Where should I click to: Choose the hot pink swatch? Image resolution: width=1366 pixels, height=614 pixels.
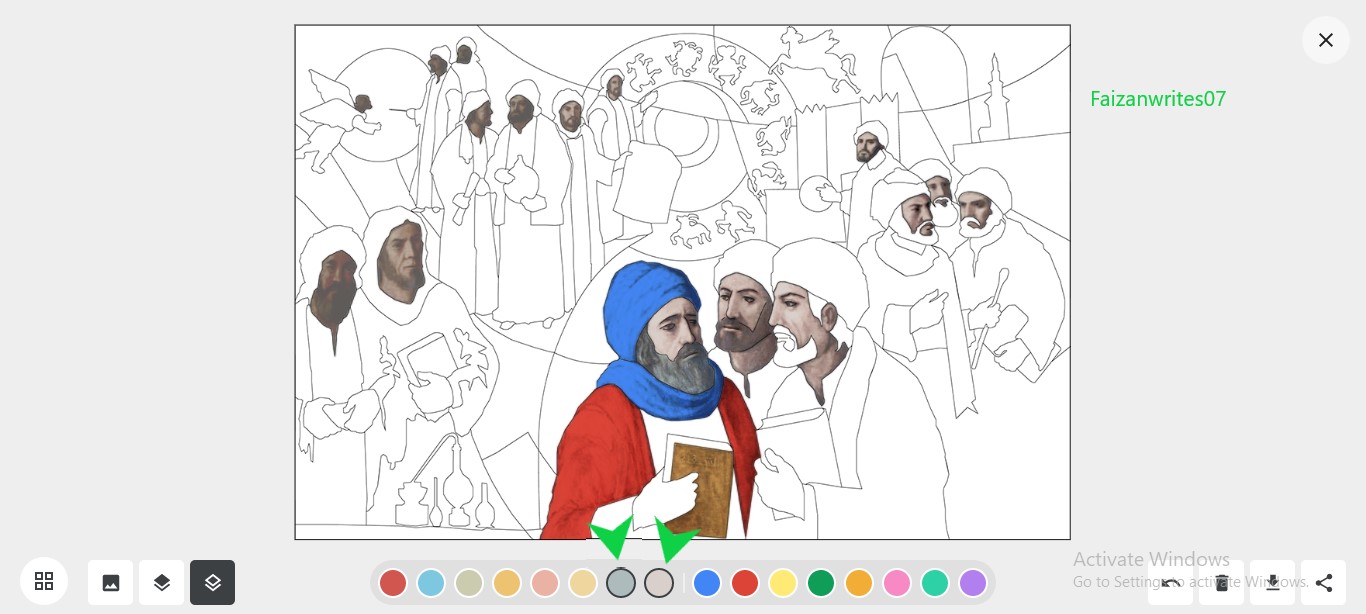[x=897, y=583]
